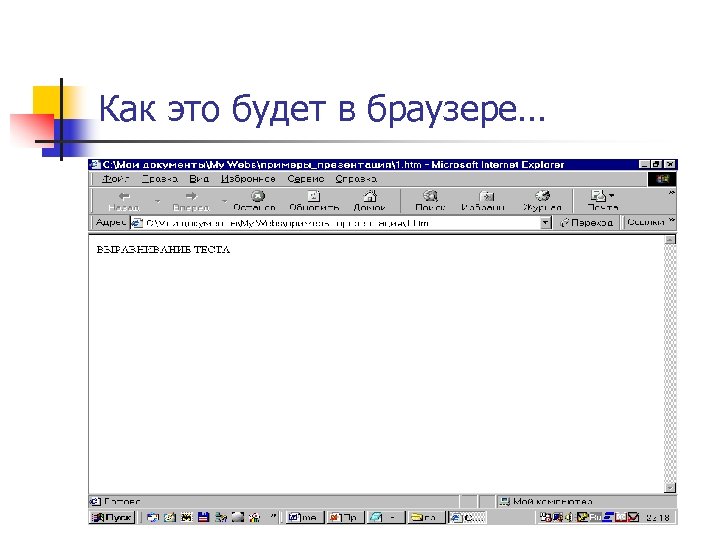Maximize the Internet Explorer window

point(657,164)
